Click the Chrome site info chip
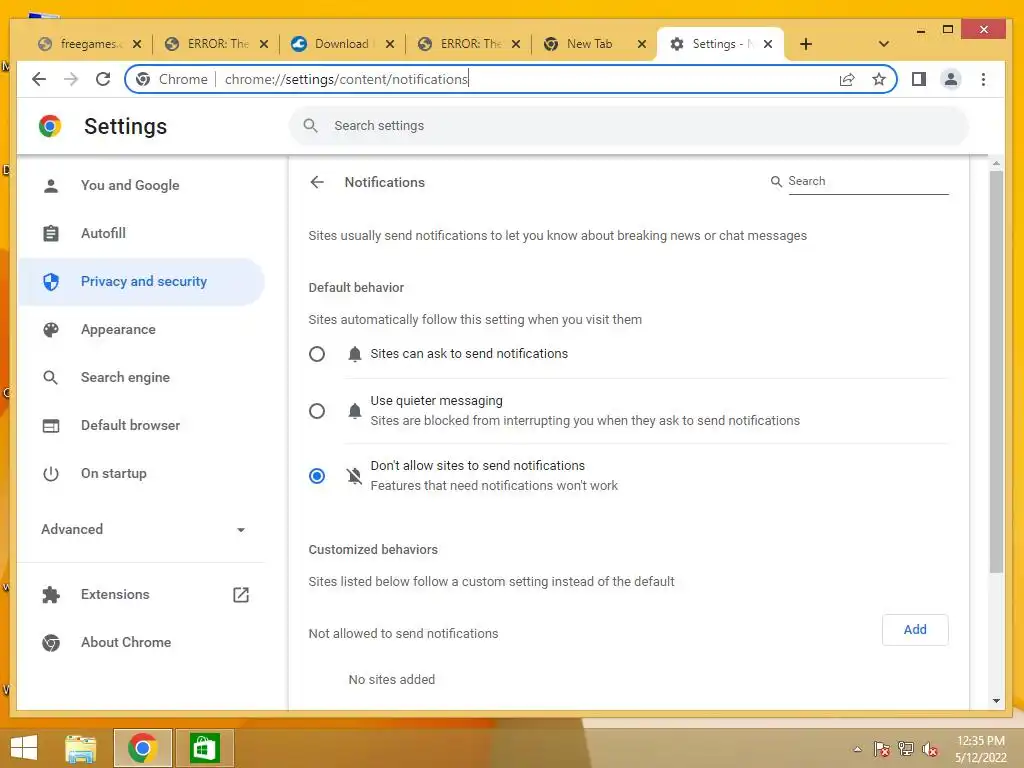The image size is (1024, 768). [172, 79]
